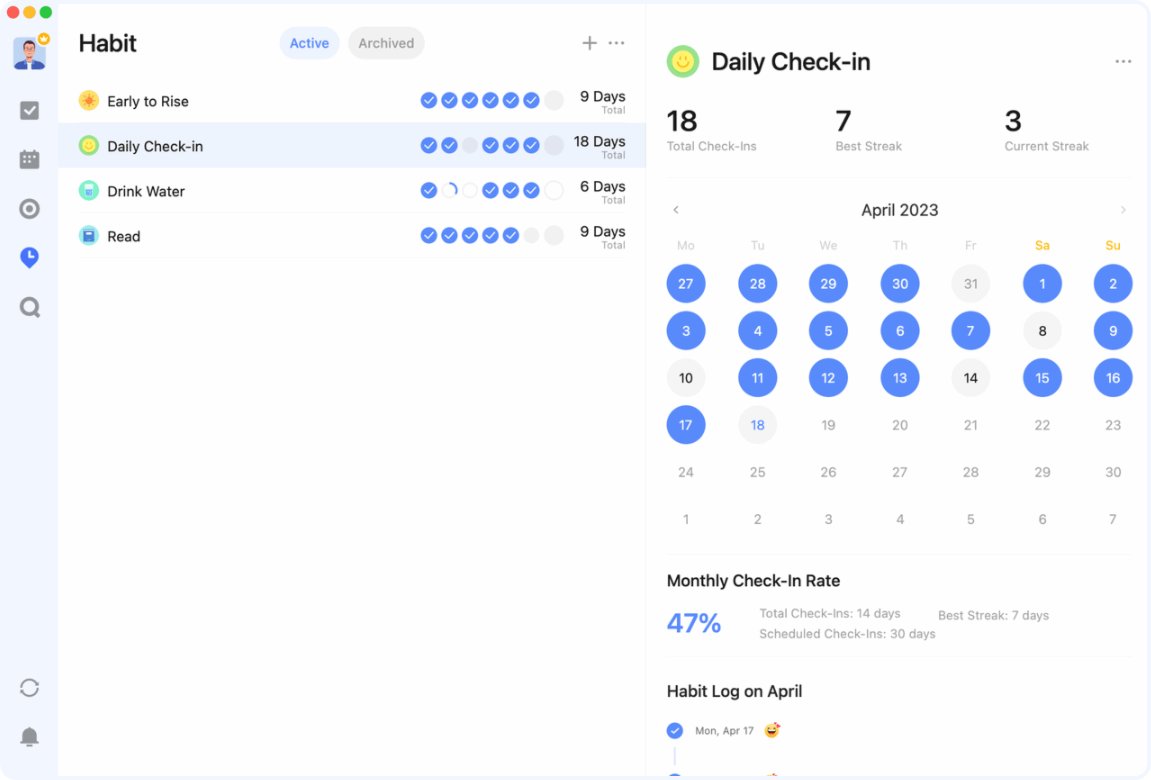Open the Tasks list from the sidebar
The width and height of the screenshot is (1151, 780).
click(29, 110)
